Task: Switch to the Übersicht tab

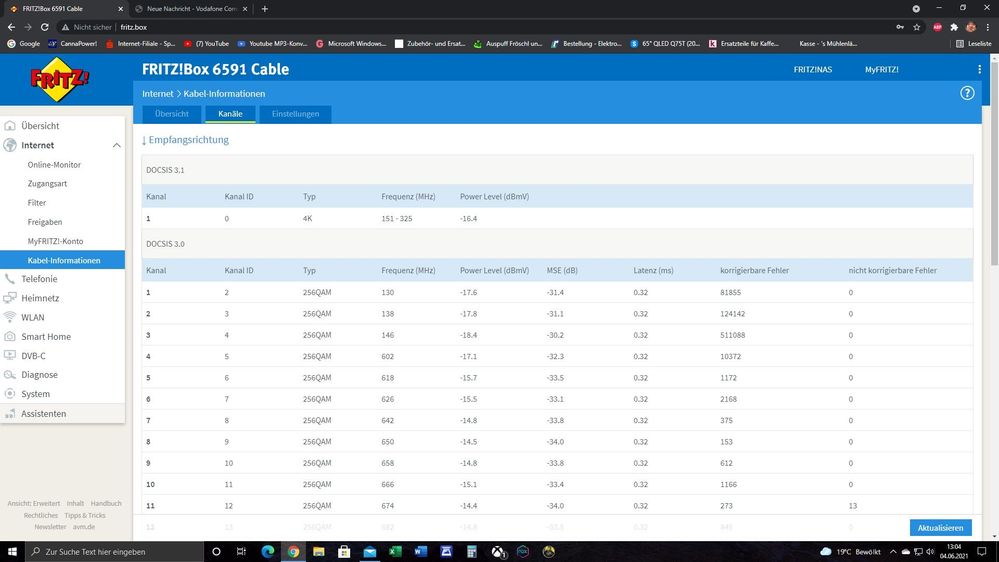Action: [x=171, y=114]
